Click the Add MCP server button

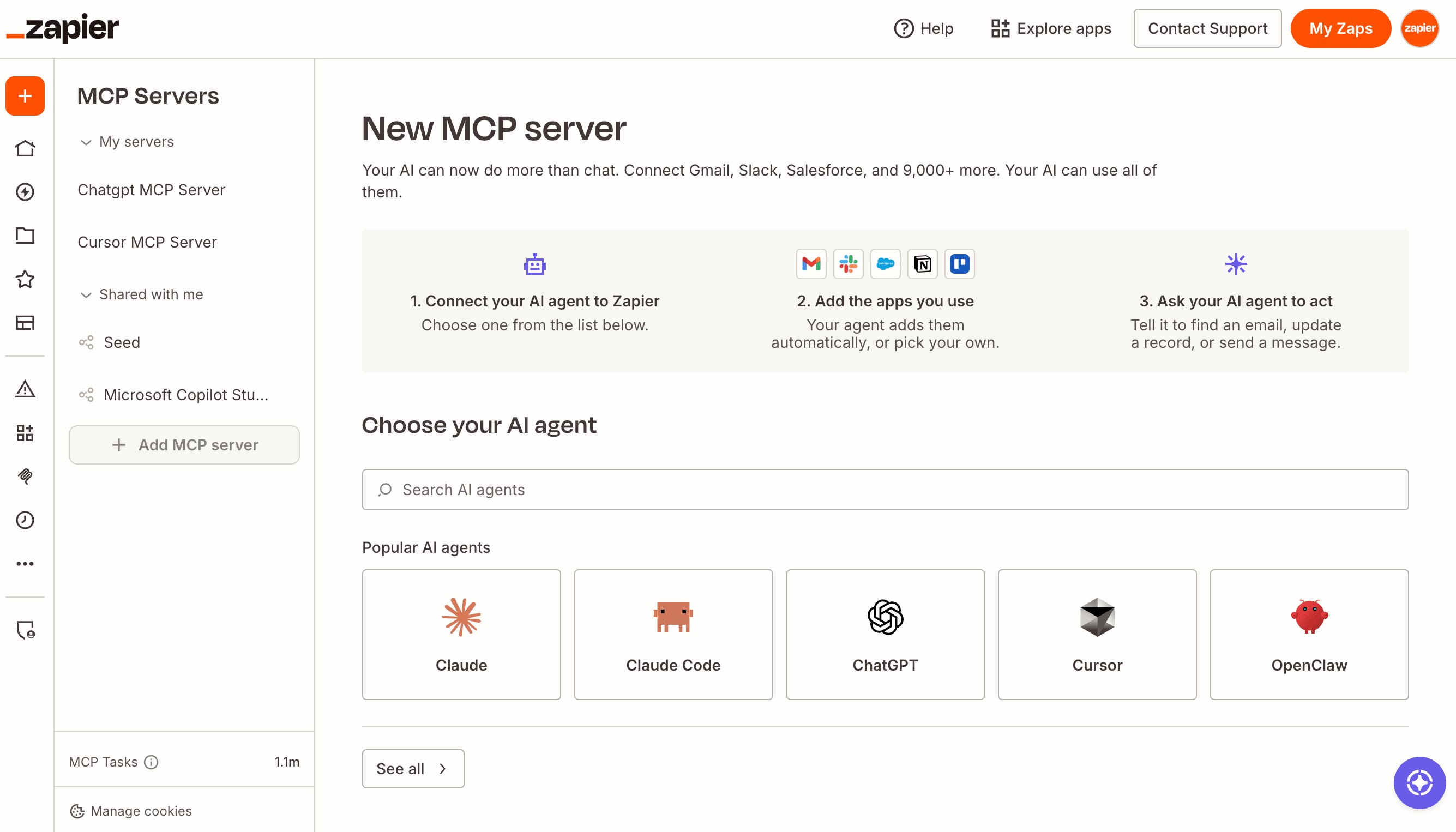point(184,444)
